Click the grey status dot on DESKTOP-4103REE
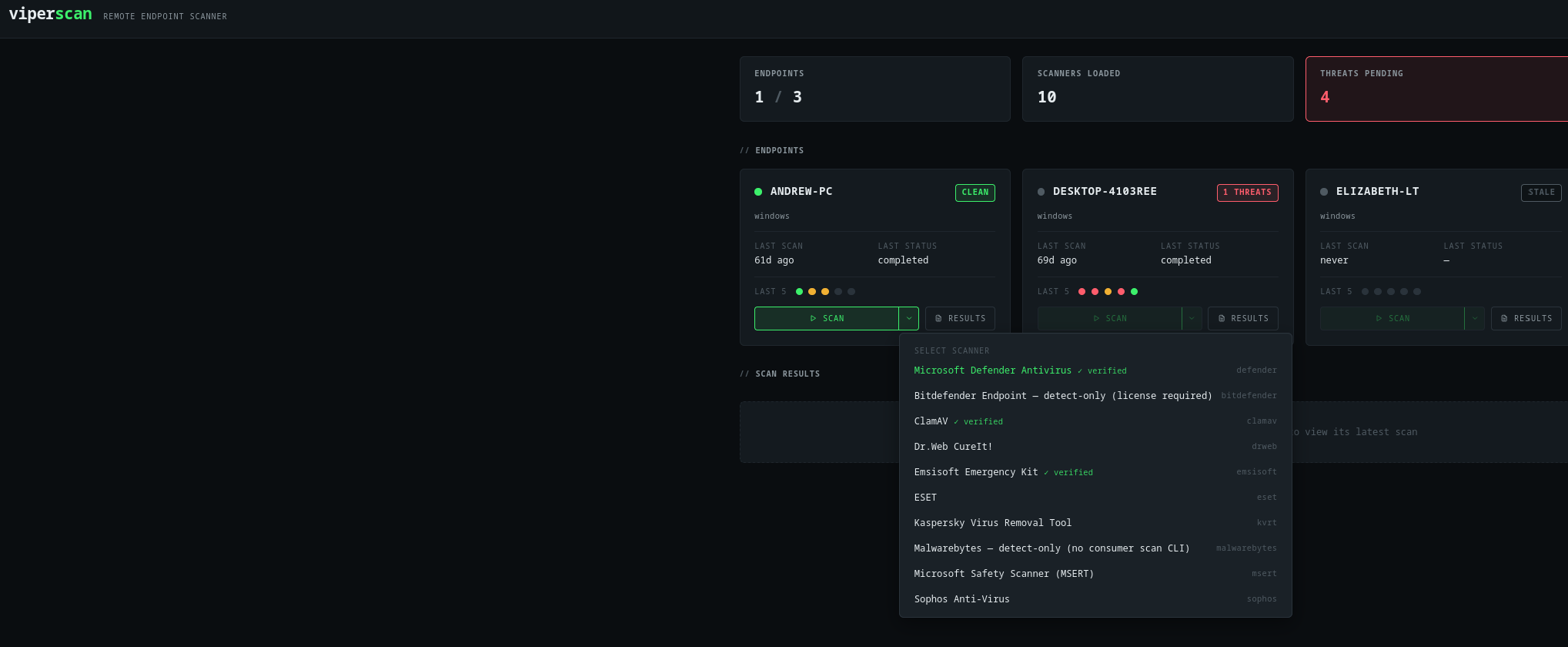Image resolution: width=1568 pixels, height=647 pixels. click(1041, 192)
